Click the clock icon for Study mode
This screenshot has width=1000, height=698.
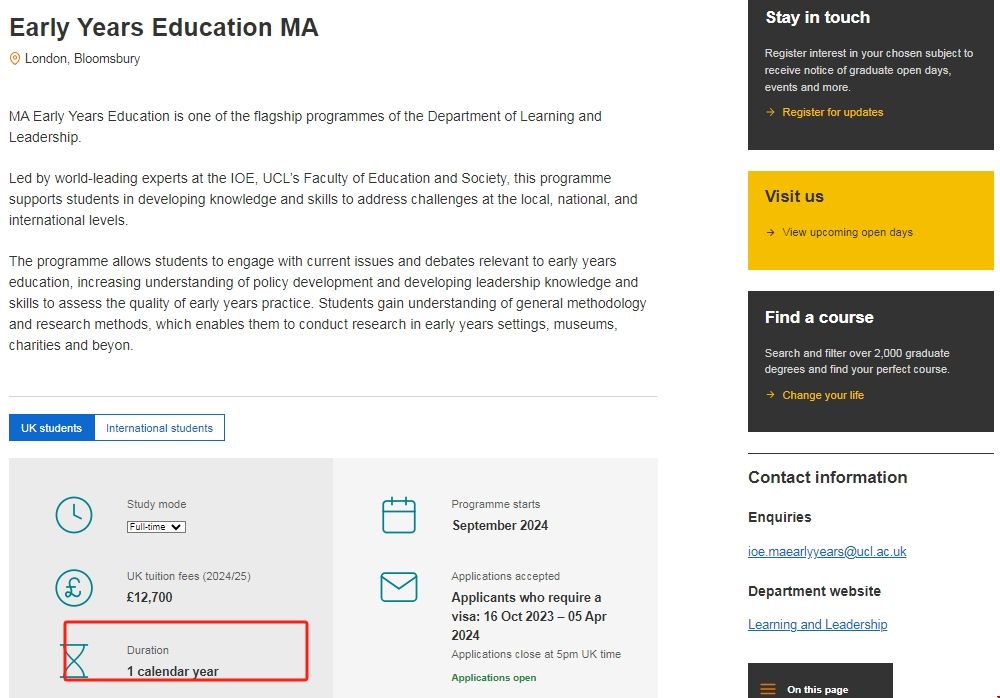point(73,514)
